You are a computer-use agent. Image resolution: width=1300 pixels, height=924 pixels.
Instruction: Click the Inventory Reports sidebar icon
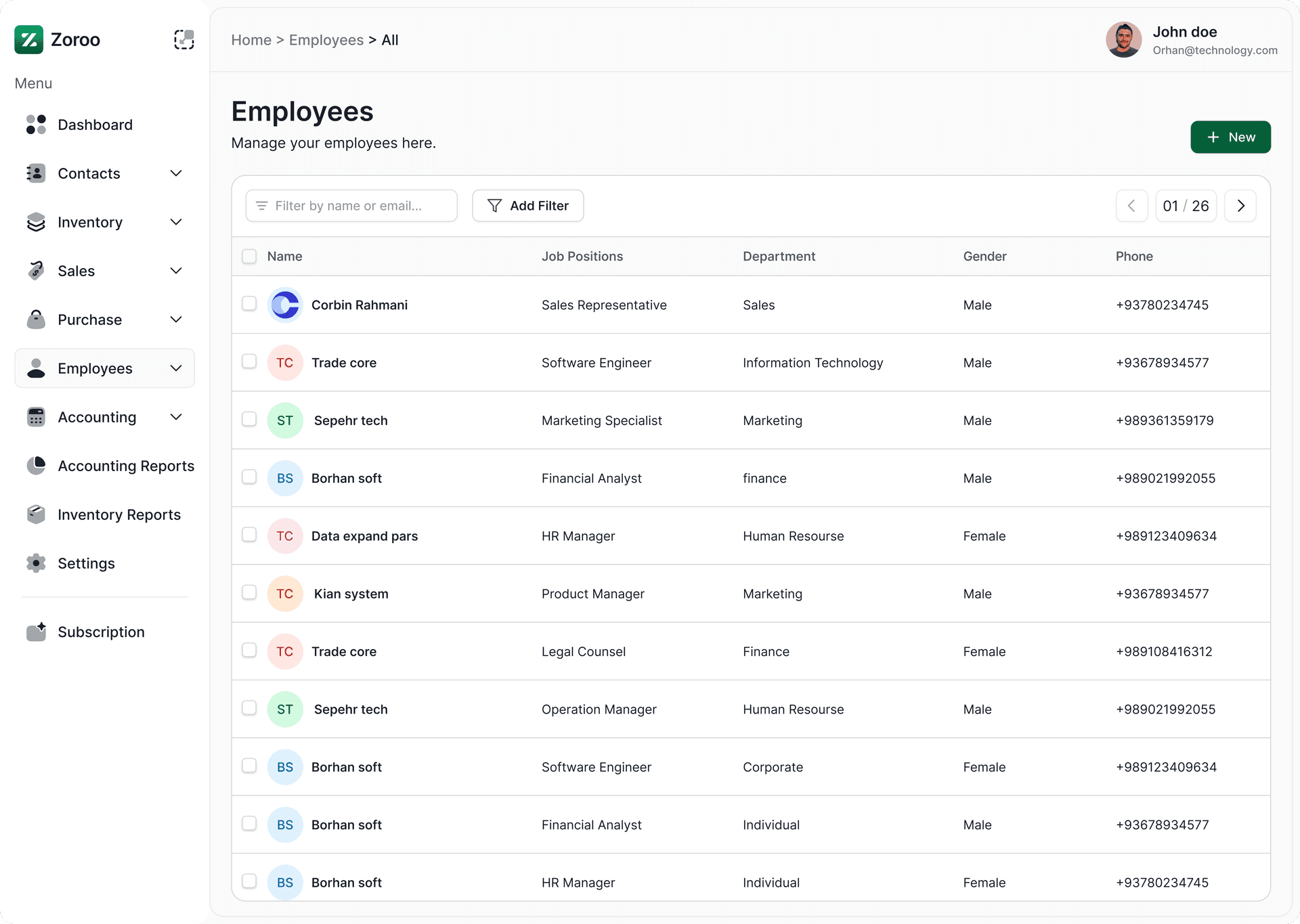[x=36, y=514]
